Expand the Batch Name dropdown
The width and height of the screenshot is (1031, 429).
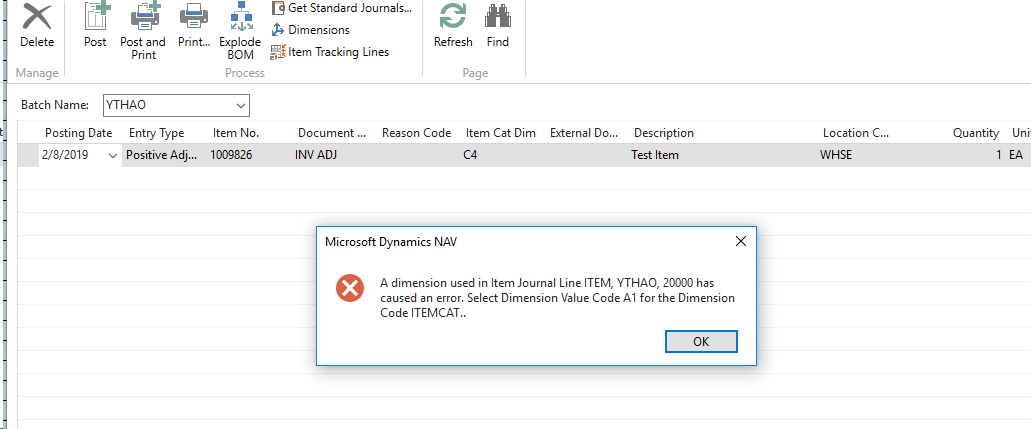pyautogui.click(x=241, y=105)
